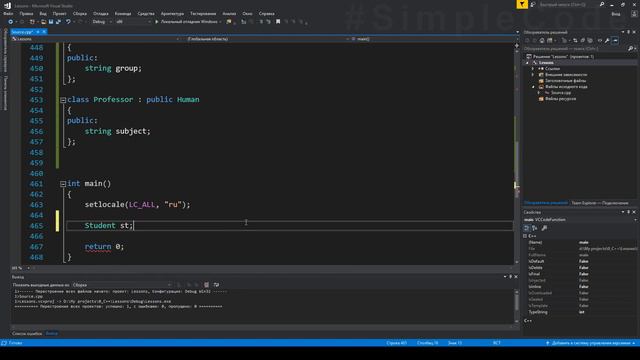
Task: Start debugging with green play icon
Action: (156, 22)
